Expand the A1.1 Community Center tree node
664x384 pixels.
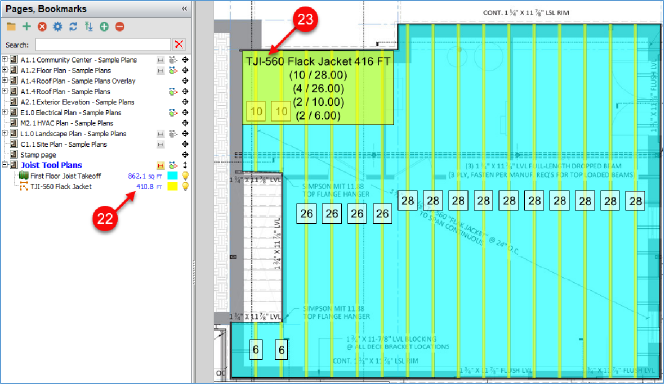click(5, 60)
